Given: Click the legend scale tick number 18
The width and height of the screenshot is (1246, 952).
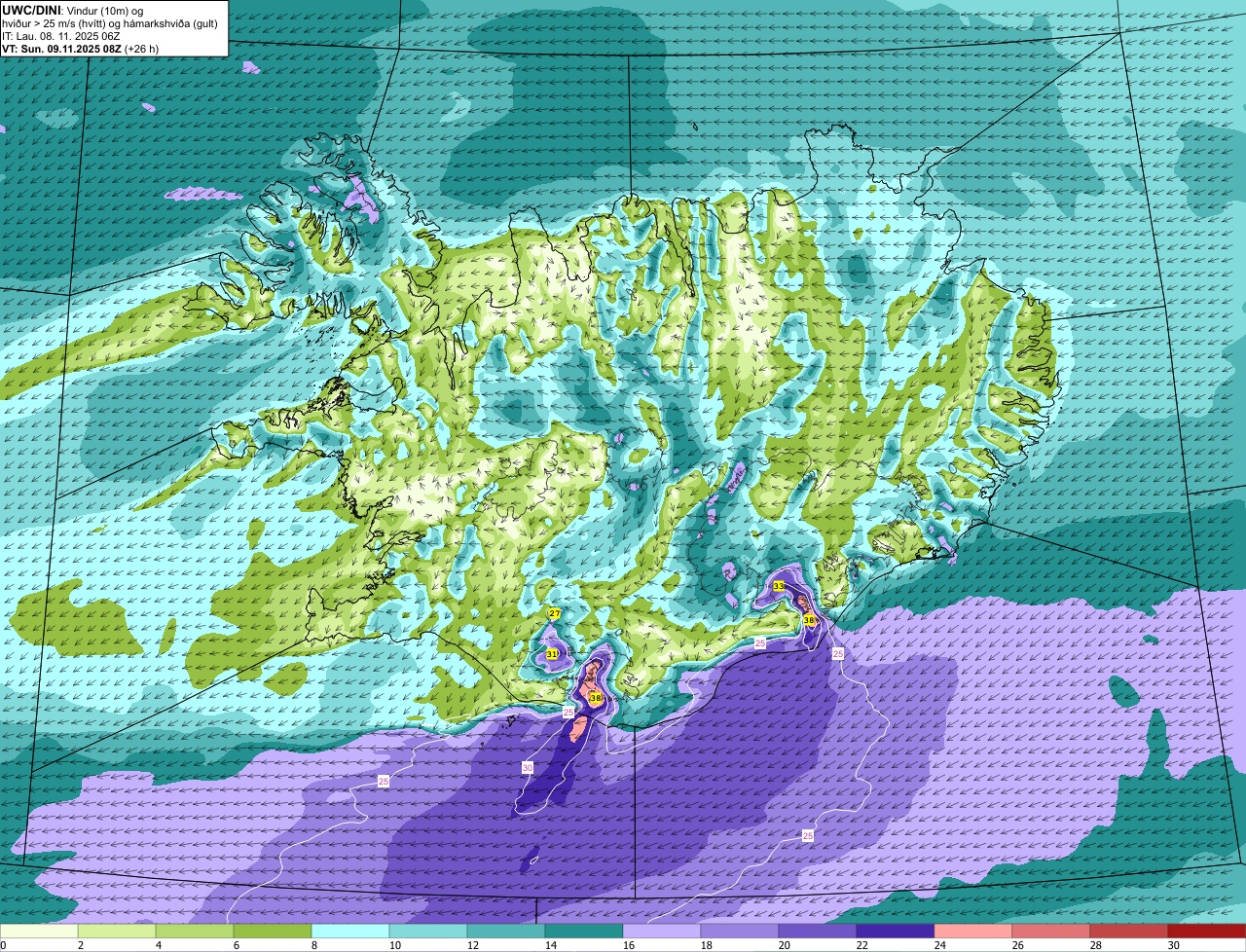Looking at the screenshot, I should 705,945.
